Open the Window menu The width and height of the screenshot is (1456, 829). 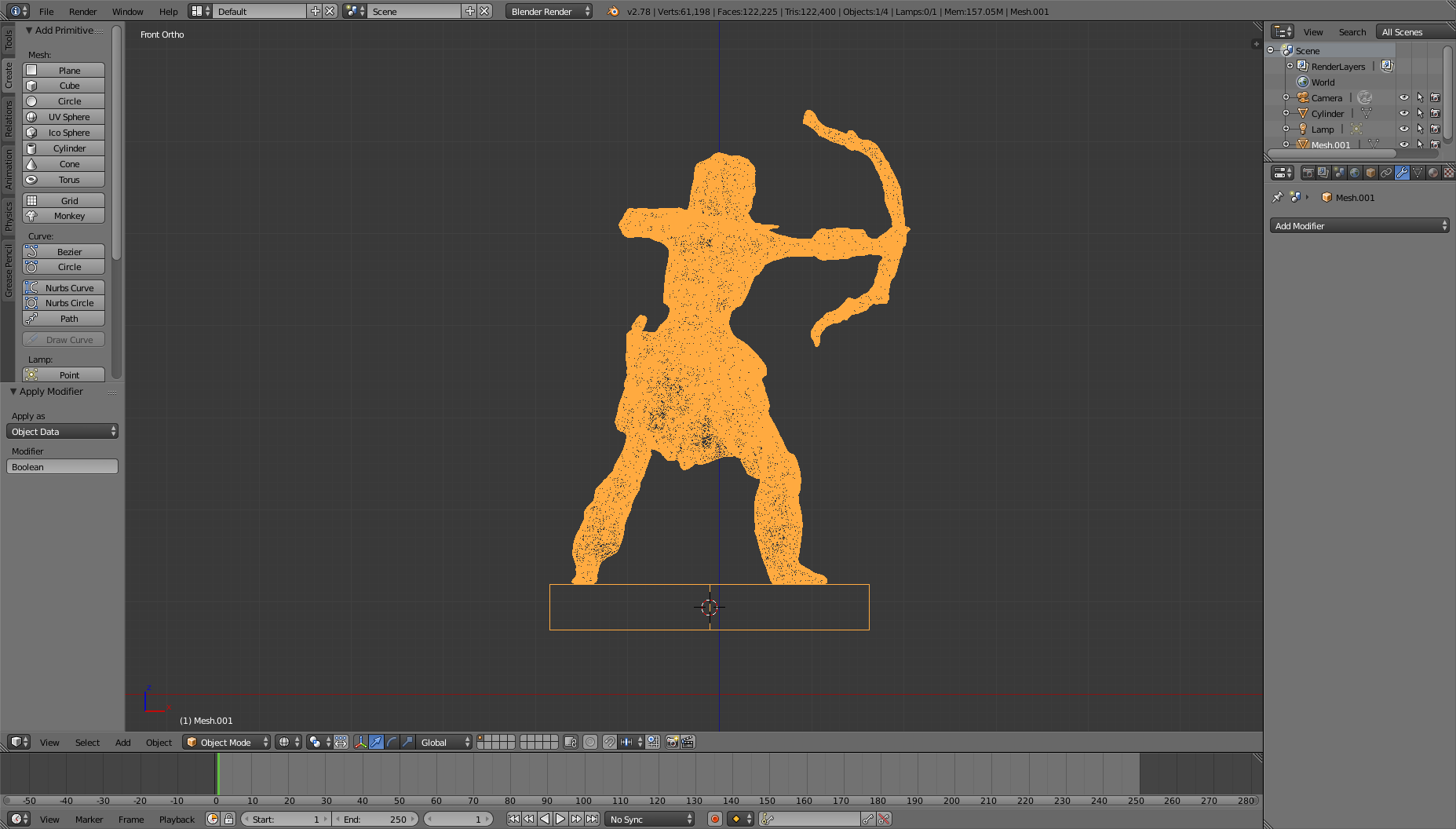(127, 12)
